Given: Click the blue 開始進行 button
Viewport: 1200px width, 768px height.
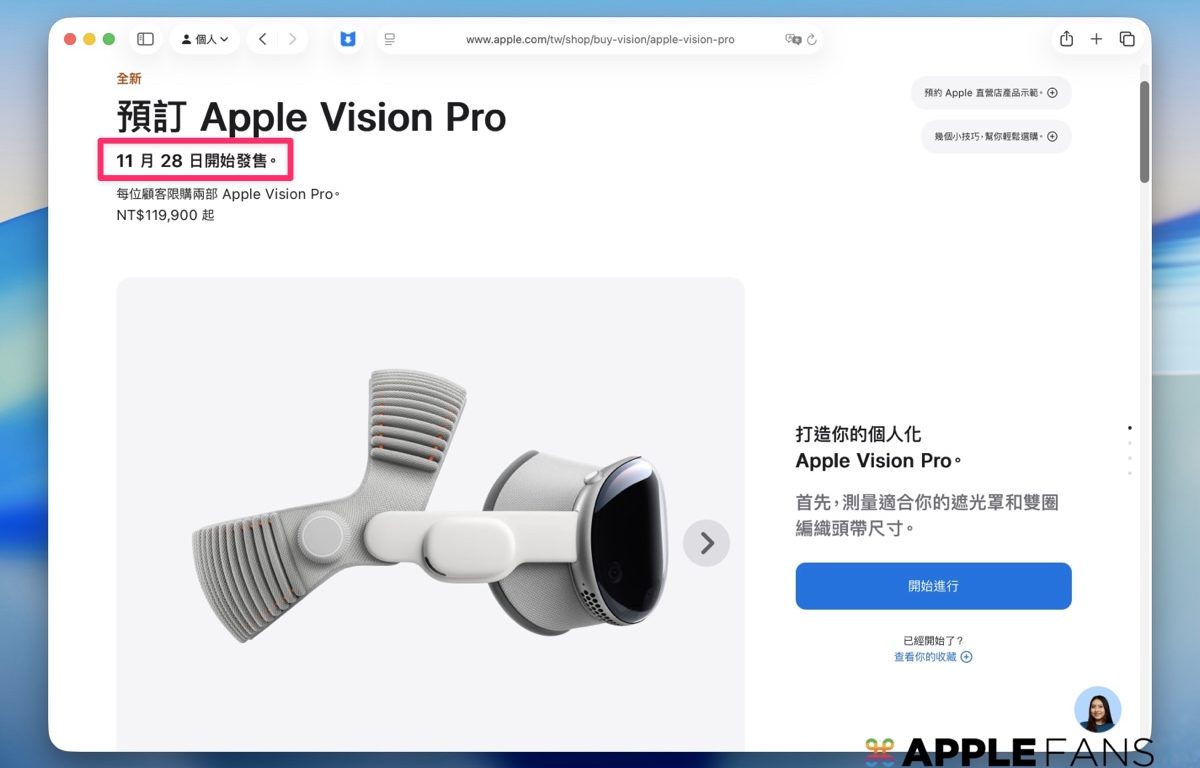Looking at the screenshot, I should pos(933,586).
